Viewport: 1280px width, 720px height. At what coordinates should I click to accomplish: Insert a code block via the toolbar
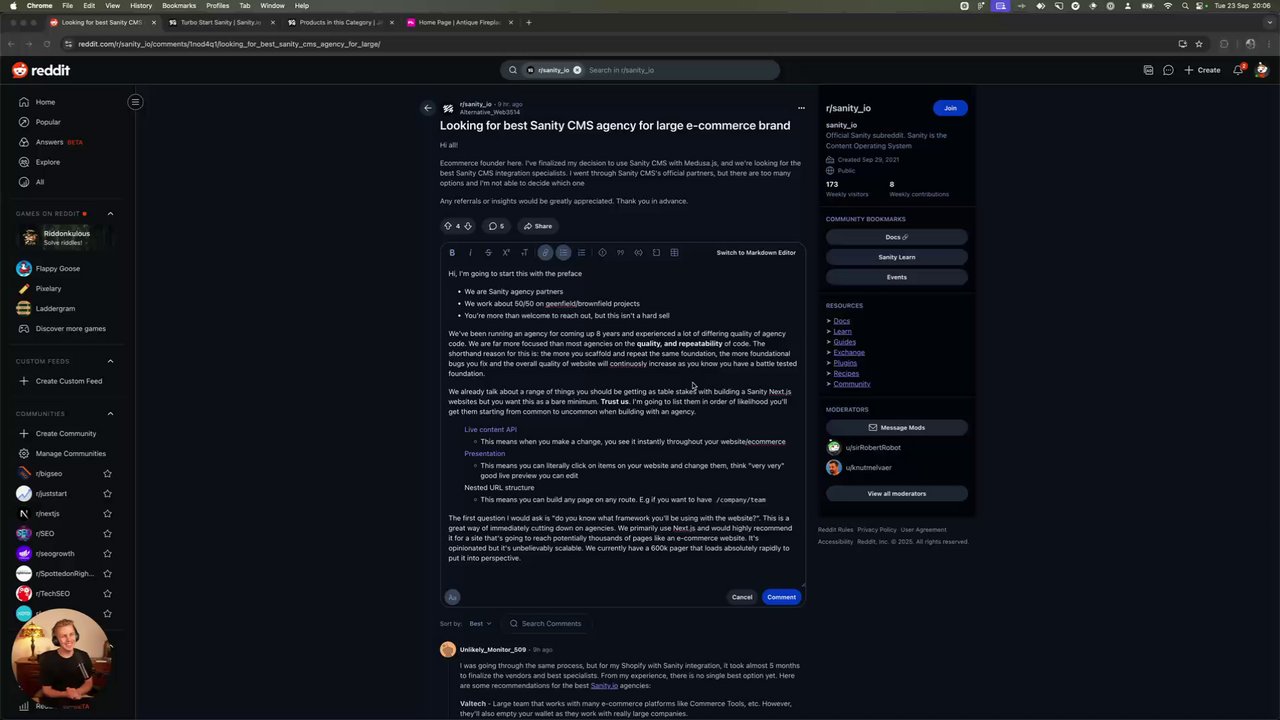(x=656, y=253)
